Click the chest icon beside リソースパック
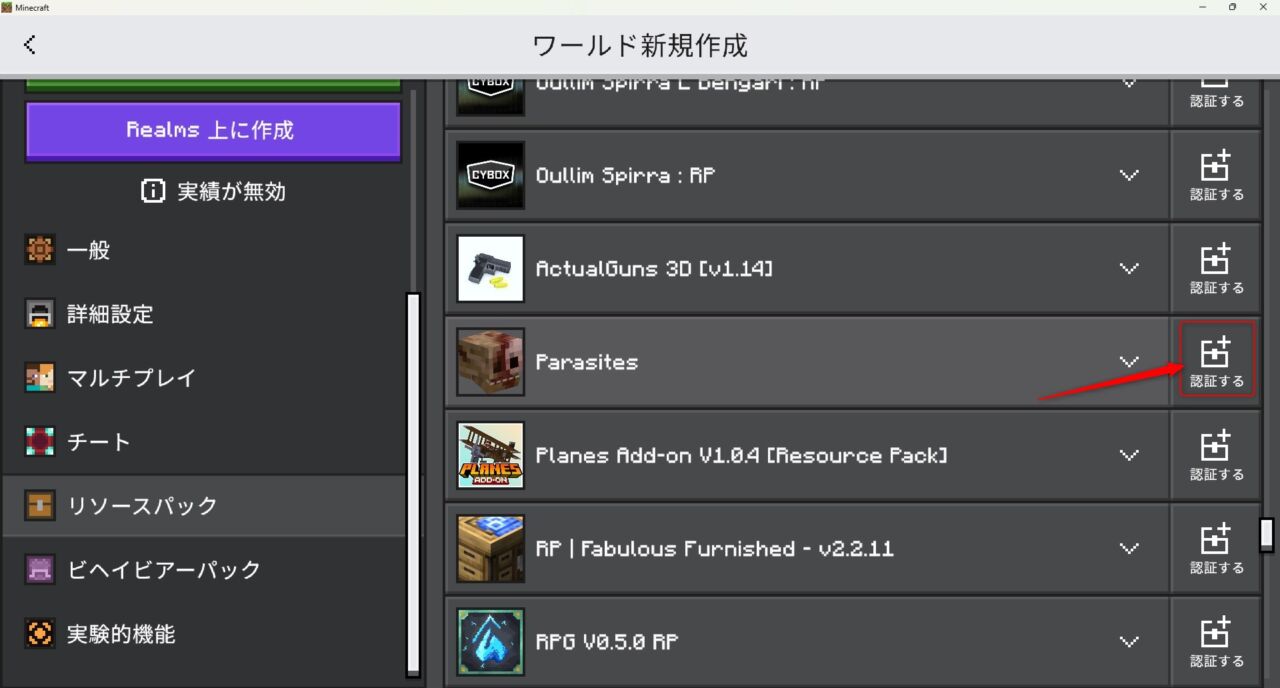1280x688 pixels. tap(39, 506)
